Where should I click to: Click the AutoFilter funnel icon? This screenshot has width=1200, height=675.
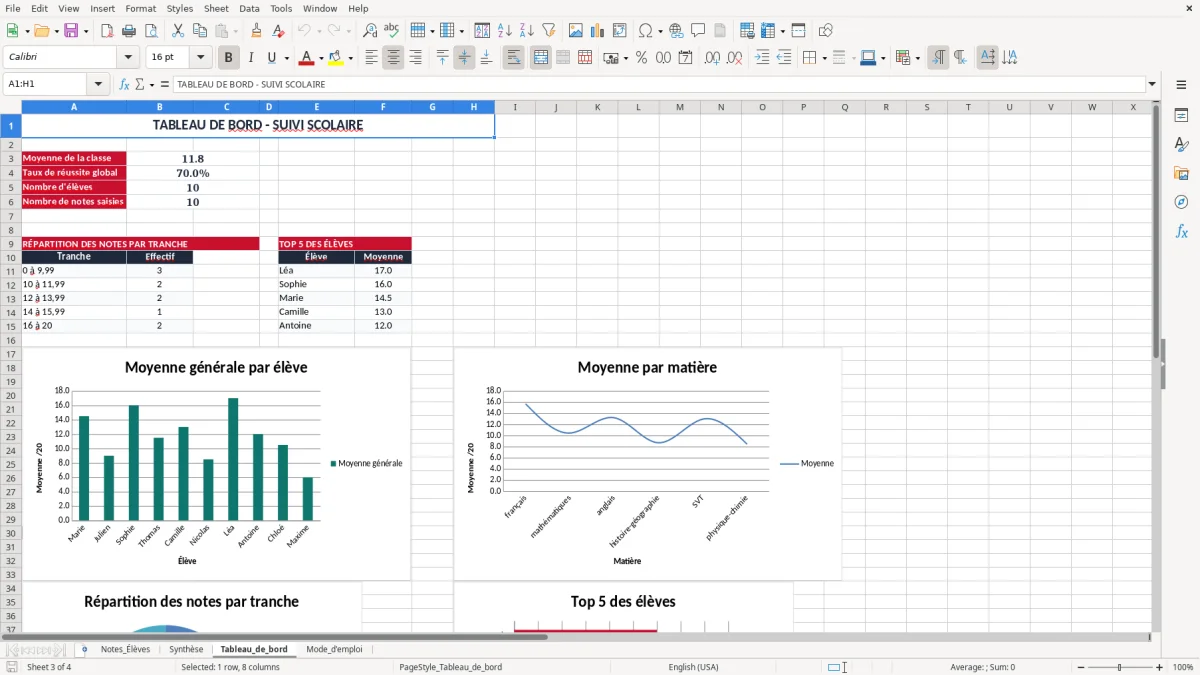point(549,31)
